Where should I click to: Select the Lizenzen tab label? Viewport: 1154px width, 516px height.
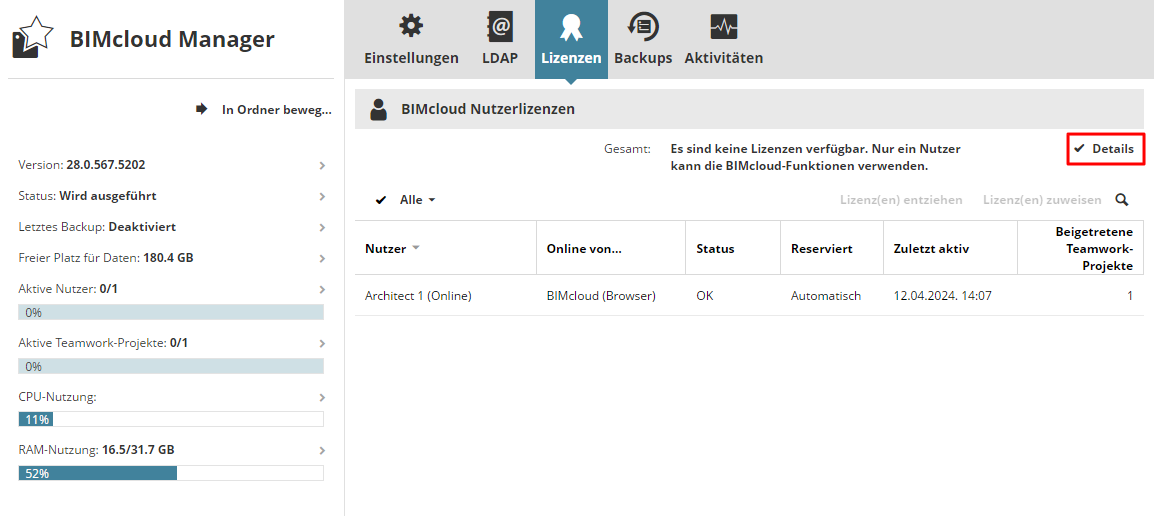[571, 58]
